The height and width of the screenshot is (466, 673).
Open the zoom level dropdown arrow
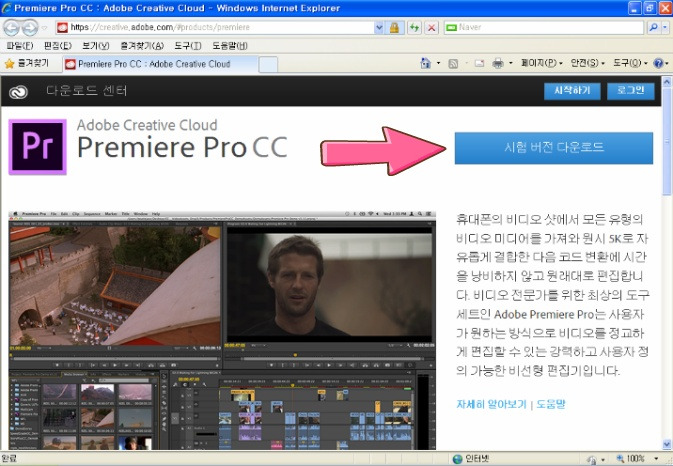[x=656, y=459]
